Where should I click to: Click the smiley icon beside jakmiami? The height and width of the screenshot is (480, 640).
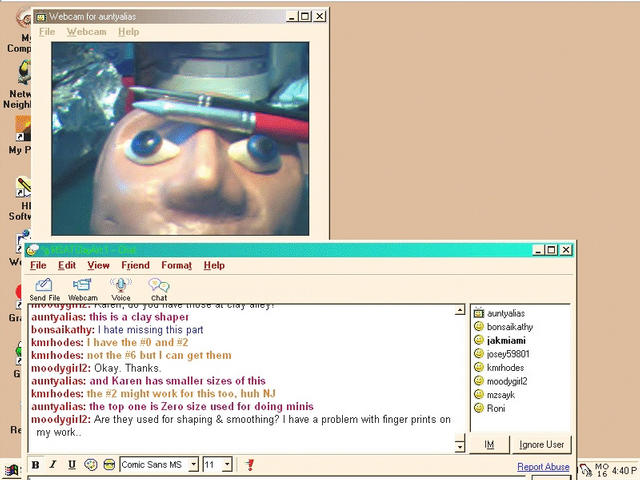coord(478,340)
